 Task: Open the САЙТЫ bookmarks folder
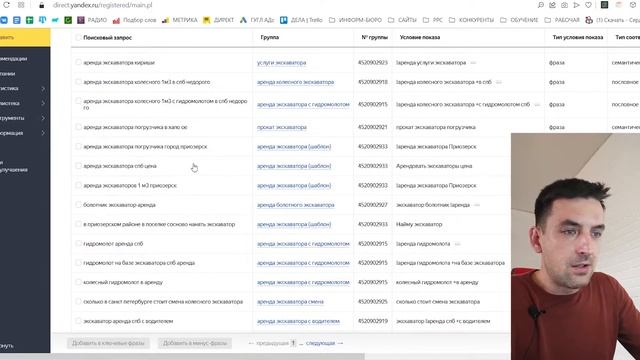pos(402,20)
